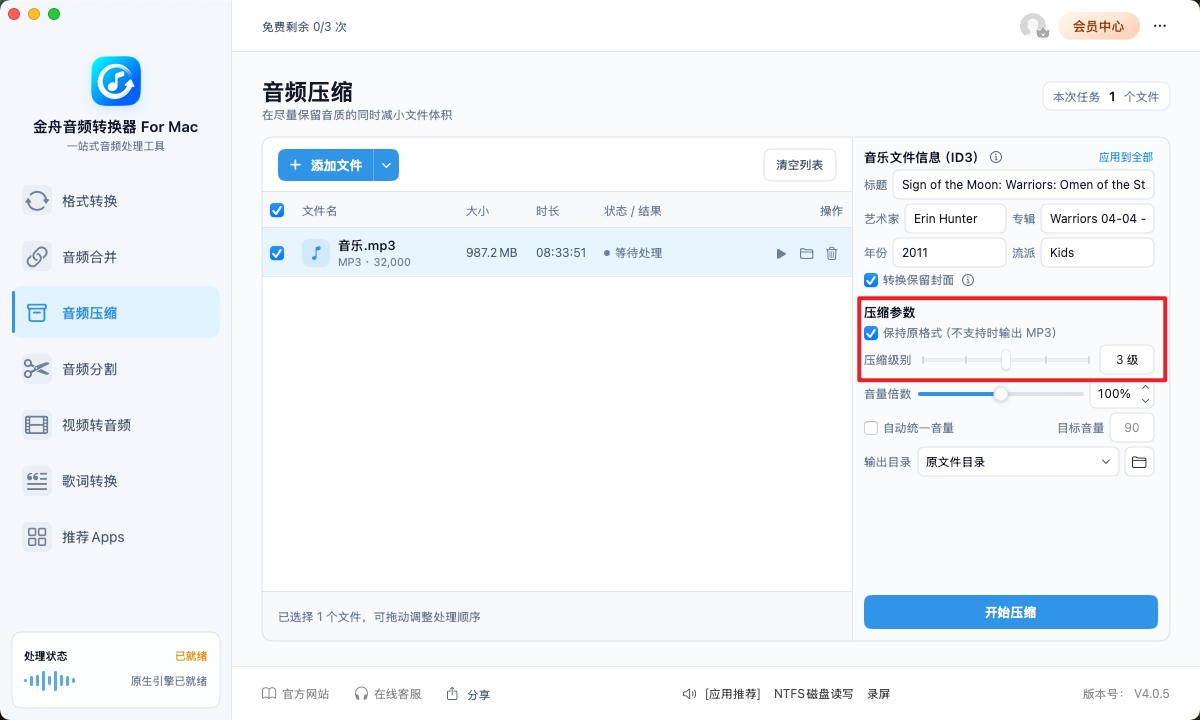Image resolution: width=1200 pixels, height=720 pixels.
Task: Click the user avatar icon
Action: point(1033,27)
